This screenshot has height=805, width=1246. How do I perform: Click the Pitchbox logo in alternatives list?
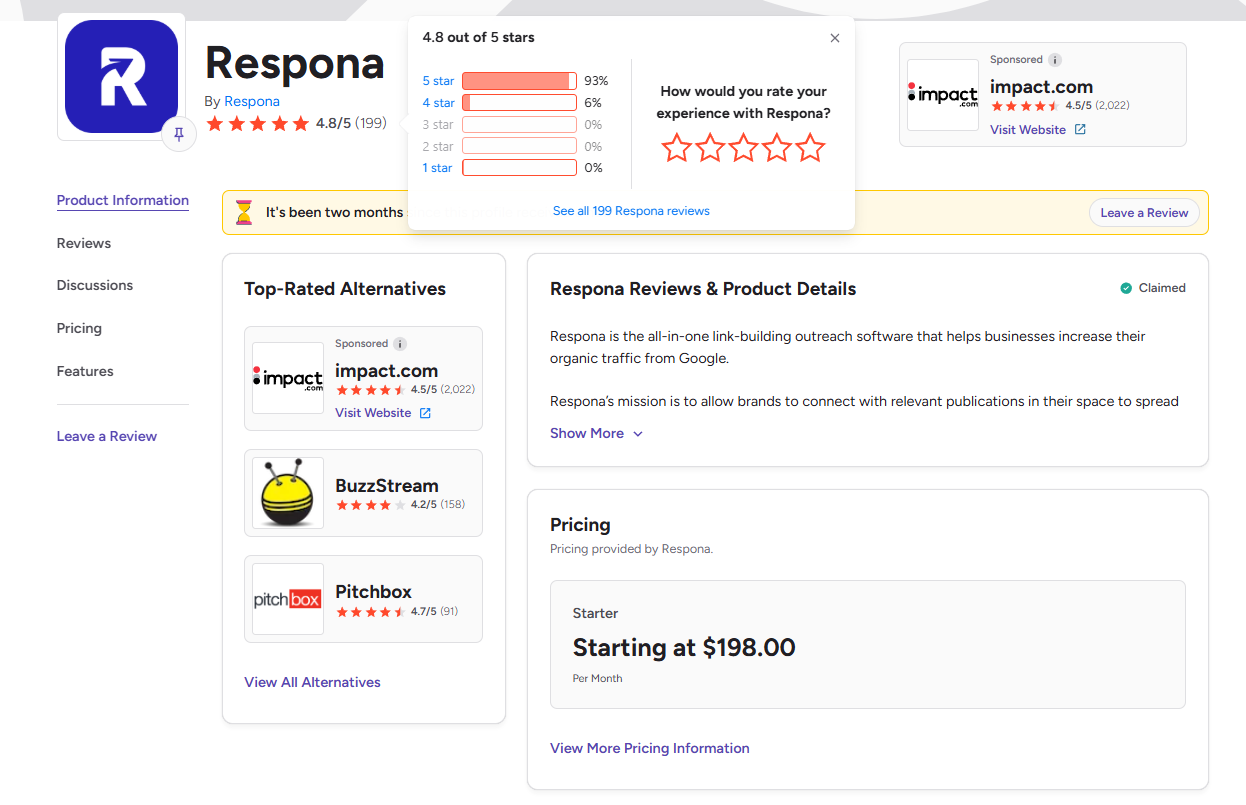point(287,598)
